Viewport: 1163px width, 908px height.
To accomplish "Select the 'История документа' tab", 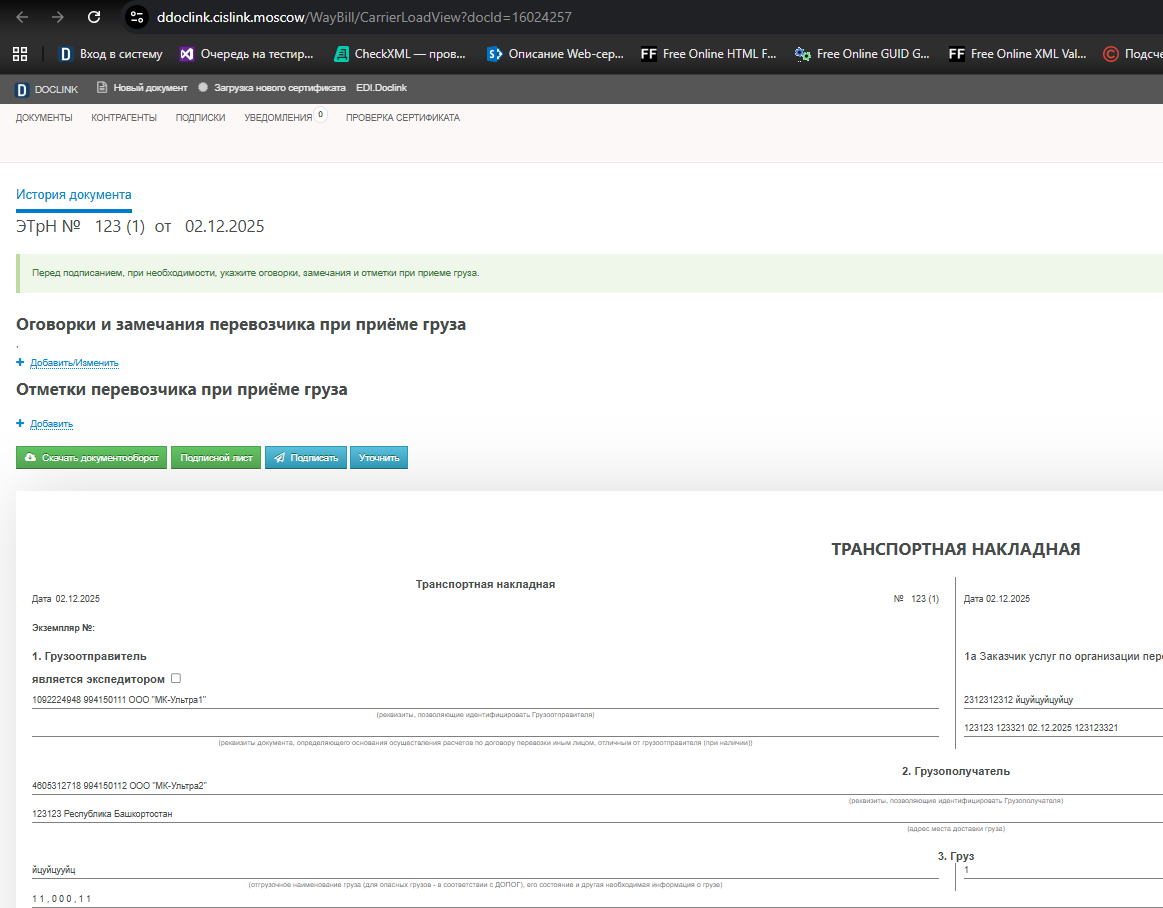I will point(73,194).
